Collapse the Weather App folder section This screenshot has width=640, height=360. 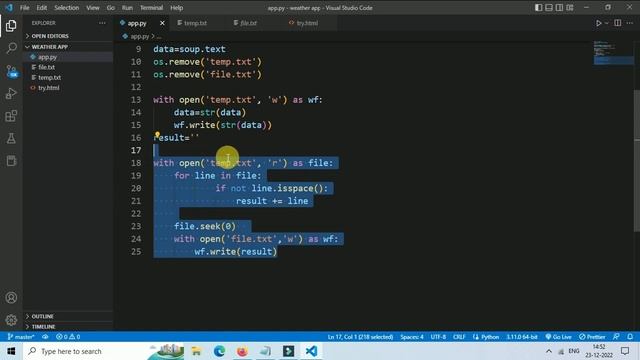point(68,47)
